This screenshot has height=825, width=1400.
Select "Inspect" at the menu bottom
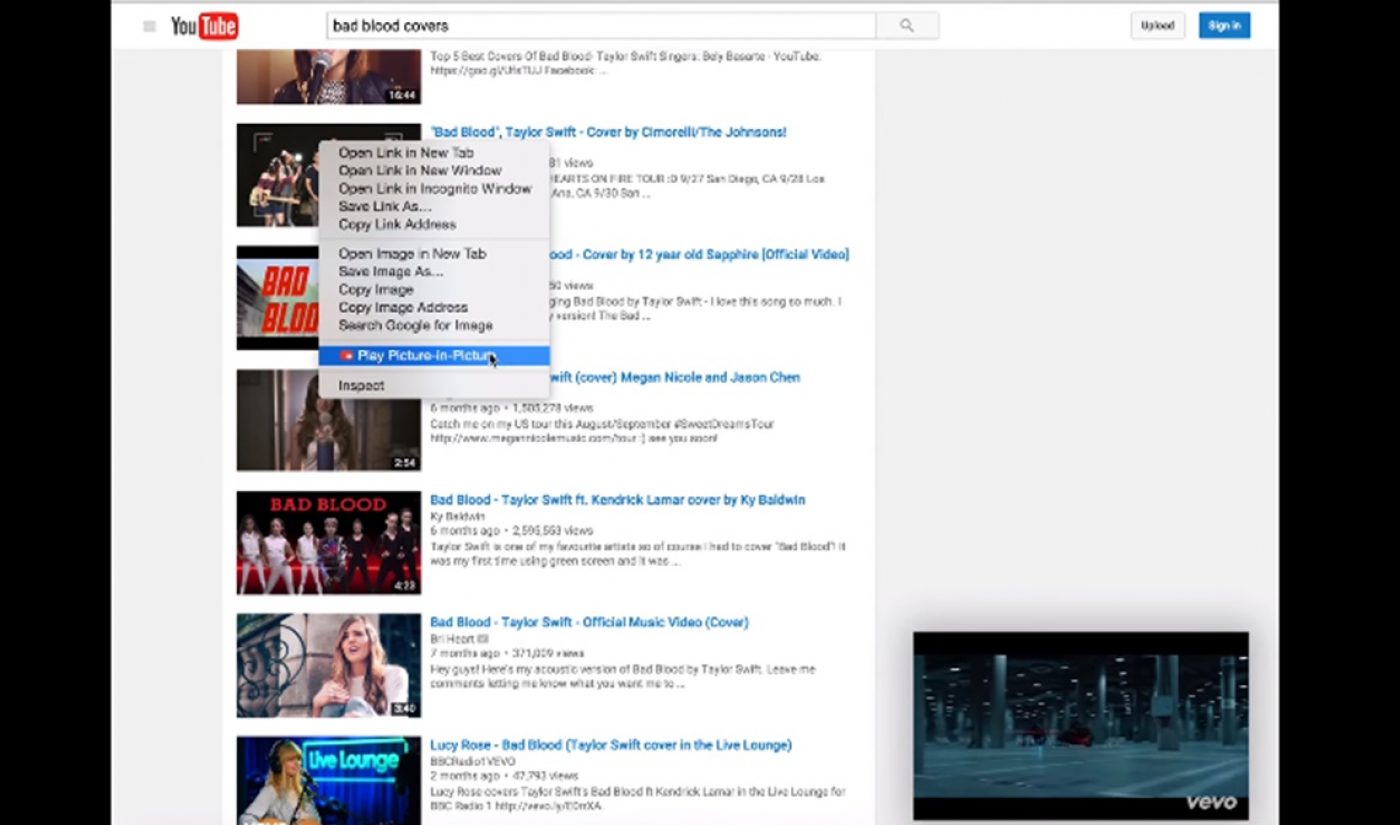click(360, 385)
